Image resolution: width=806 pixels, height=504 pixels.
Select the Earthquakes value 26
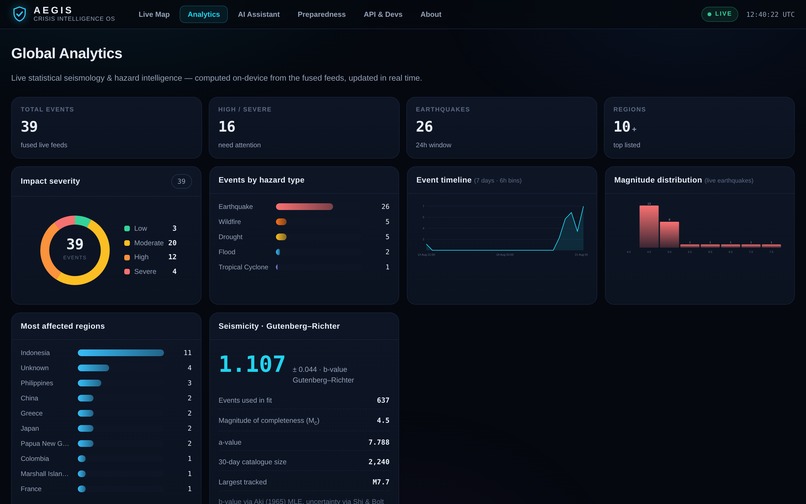(x=424, y=127)
